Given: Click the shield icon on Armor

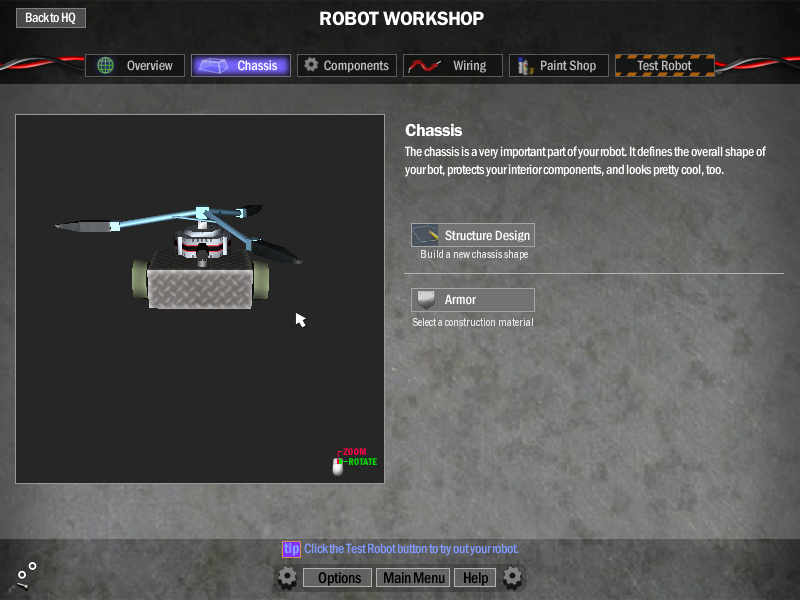Looking at the screenshot, I should pos(426,300).
